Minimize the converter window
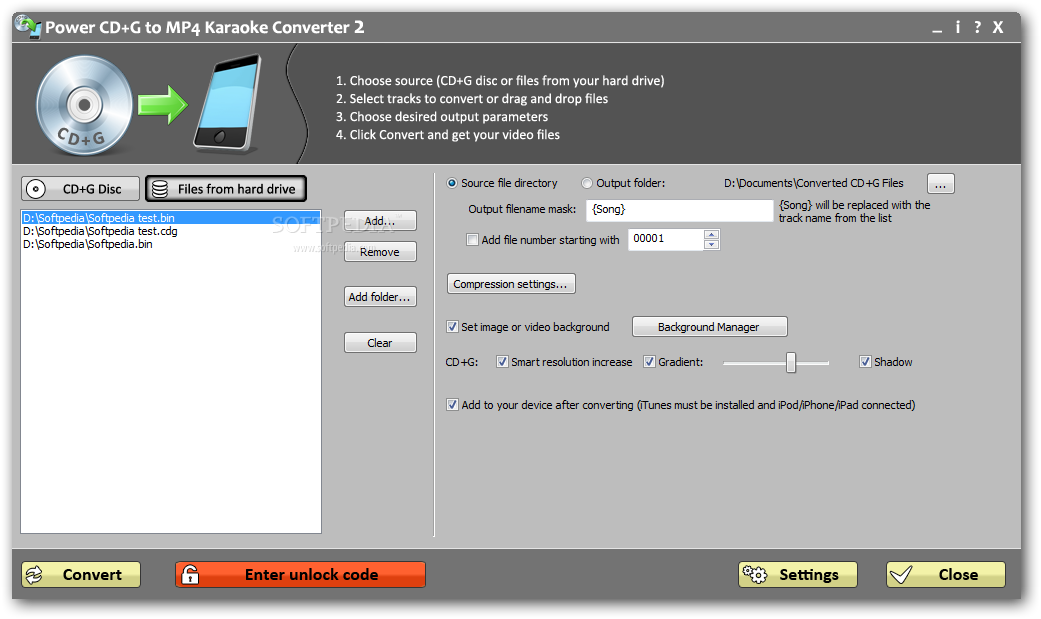 pos(937,30)
